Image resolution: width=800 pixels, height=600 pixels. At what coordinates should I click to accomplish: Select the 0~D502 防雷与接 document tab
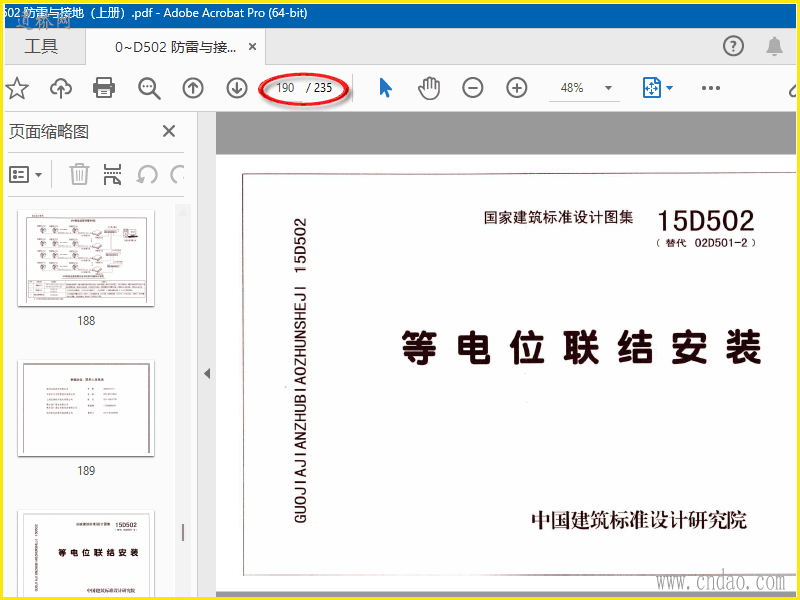tap(175, 47)
